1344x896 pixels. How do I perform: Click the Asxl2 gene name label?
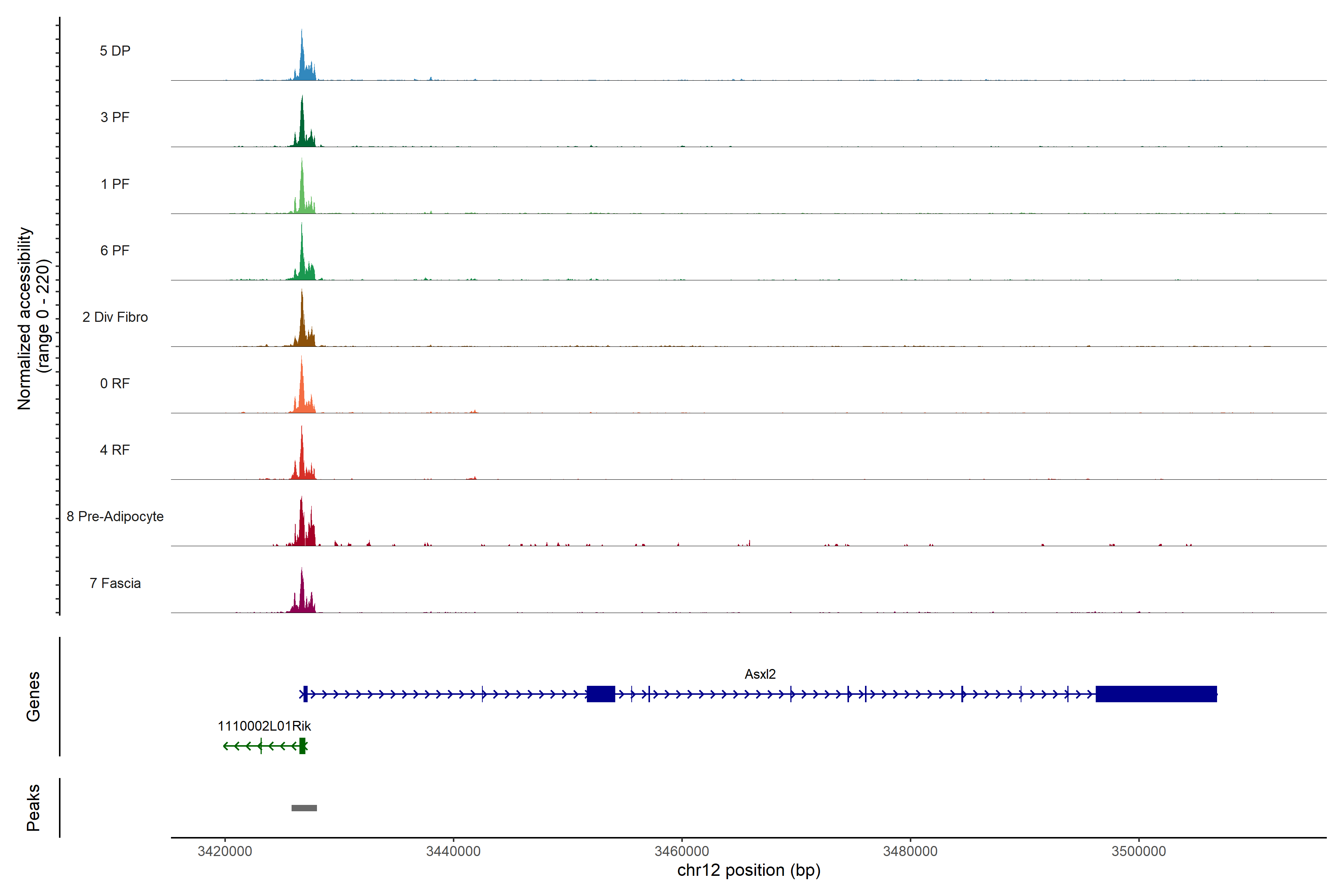point(760,674)
